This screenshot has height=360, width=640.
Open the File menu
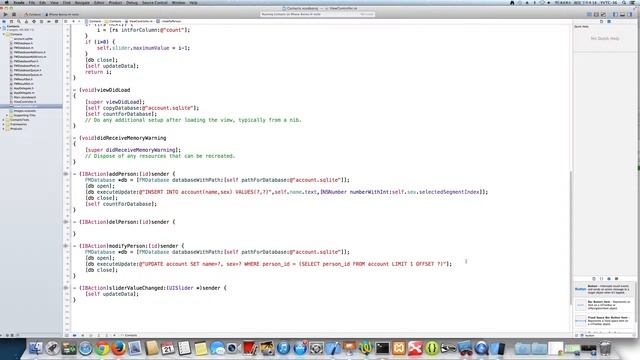click(x=31, y=2)
